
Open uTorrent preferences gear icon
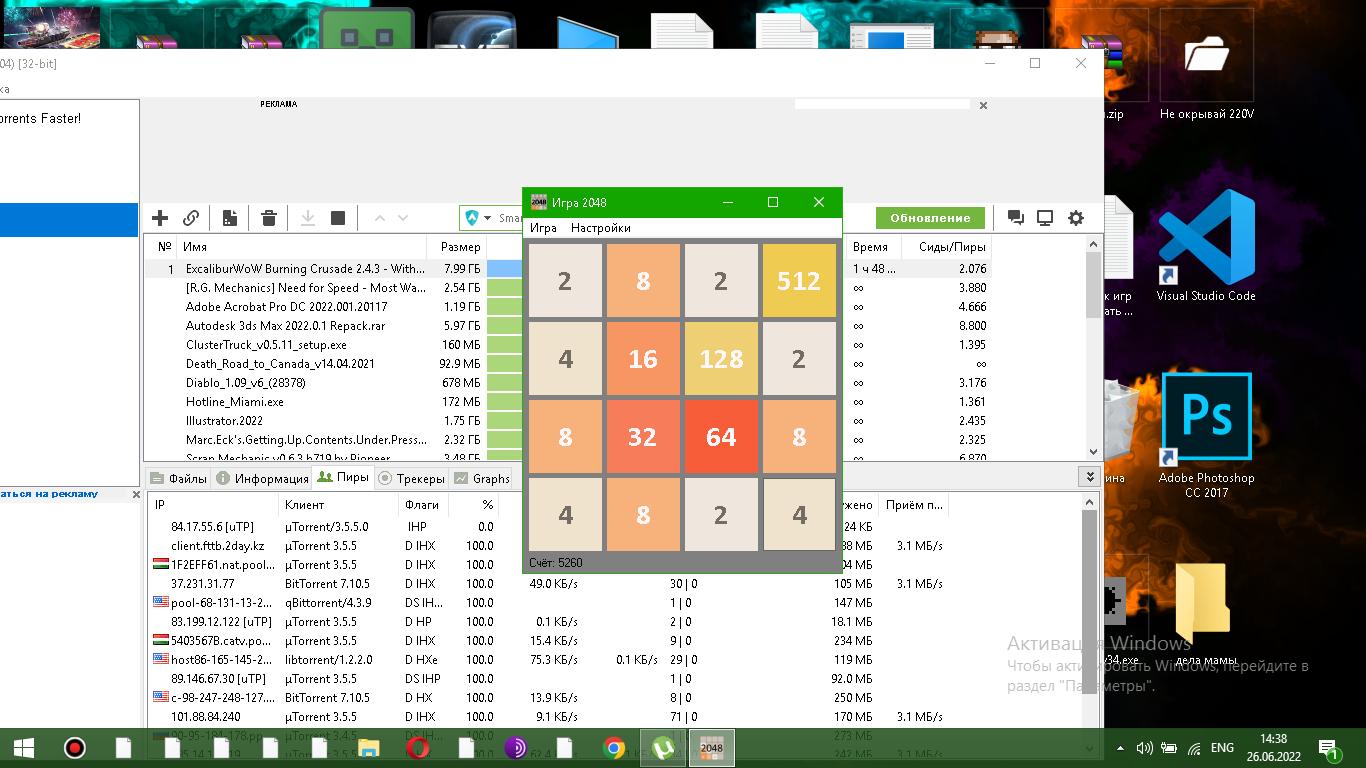point(1076,218)
